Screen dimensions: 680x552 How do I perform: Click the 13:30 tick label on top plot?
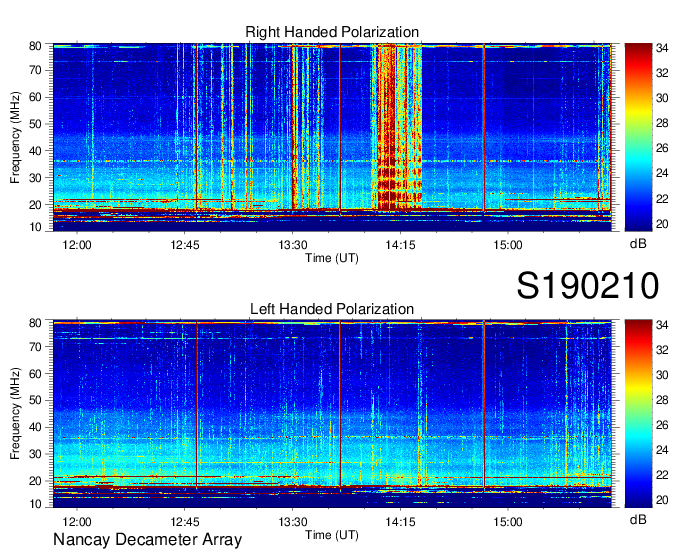[x=293, y=245]
